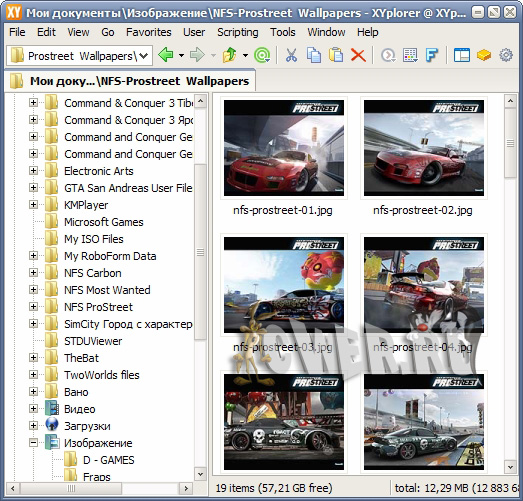Open the Scripting menu

point(237,32)
